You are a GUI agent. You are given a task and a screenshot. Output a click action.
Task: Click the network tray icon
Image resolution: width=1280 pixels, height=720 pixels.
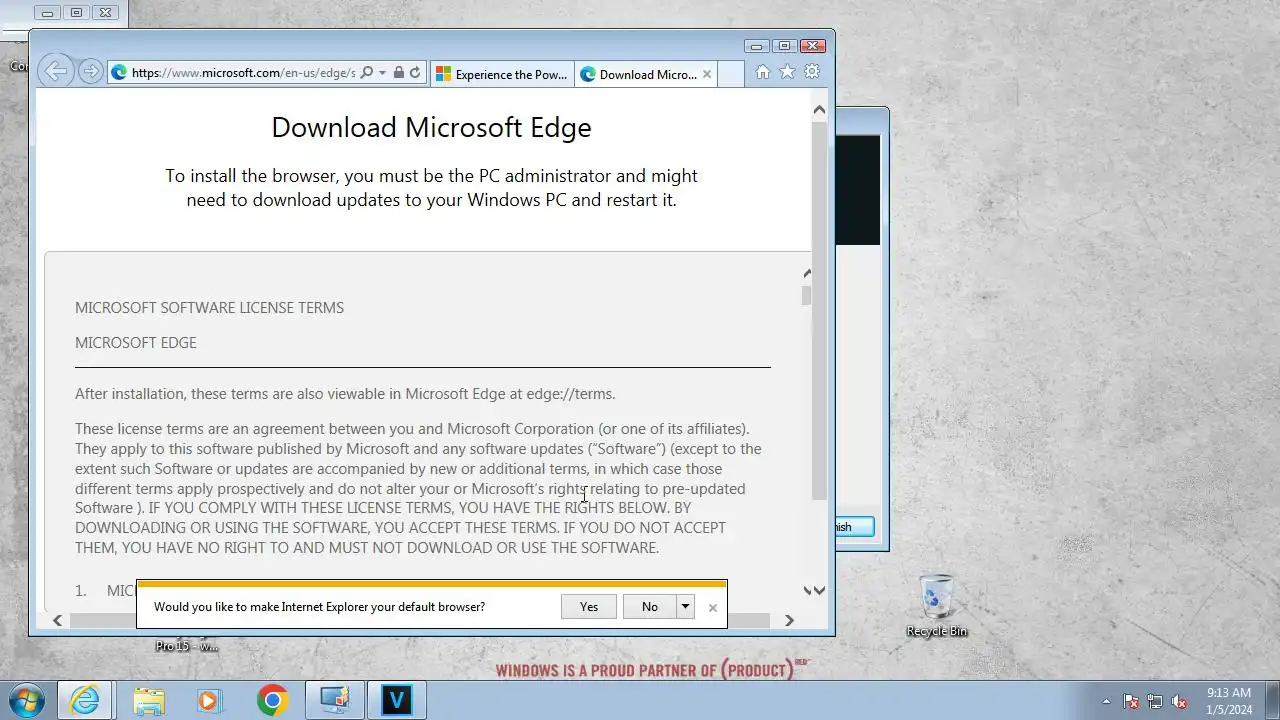[1155, 701]
